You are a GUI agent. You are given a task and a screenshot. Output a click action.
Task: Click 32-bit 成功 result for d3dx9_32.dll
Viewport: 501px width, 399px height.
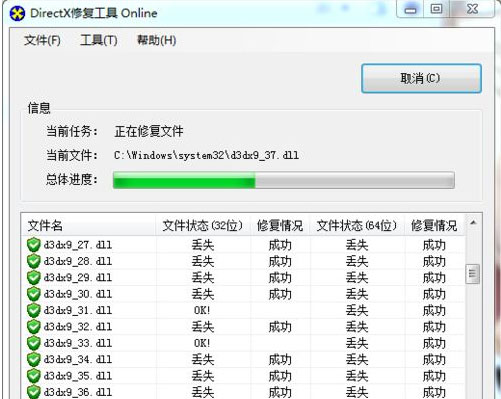coord(280,327)
